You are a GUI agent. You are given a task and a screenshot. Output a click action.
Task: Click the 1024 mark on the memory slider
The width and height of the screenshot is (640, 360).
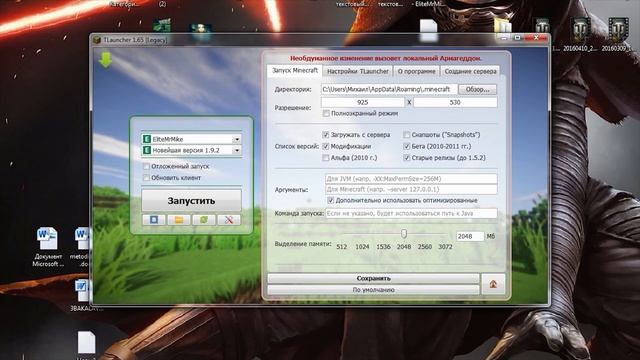[x=362, y=247]
